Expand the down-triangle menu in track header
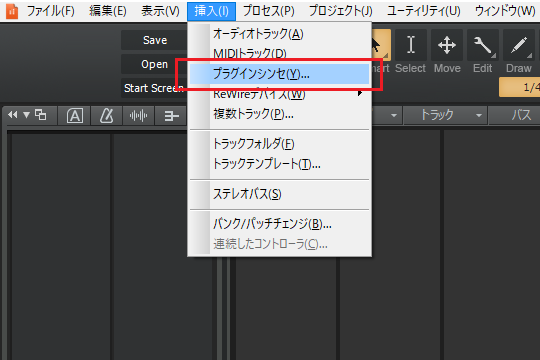The width and height of the screenshot is (540, 360). tap(26, 115)
